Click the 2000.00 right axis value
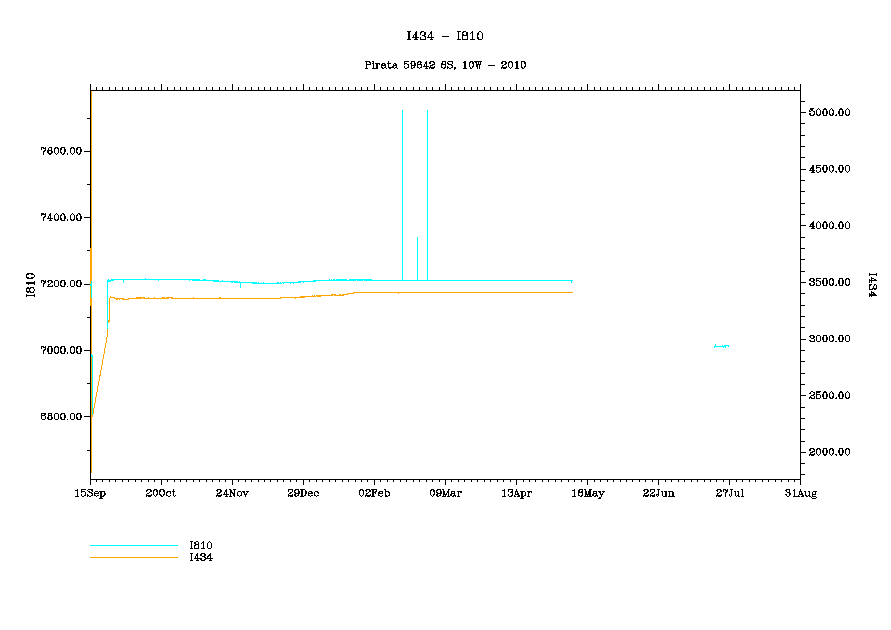 coord(830,452)
